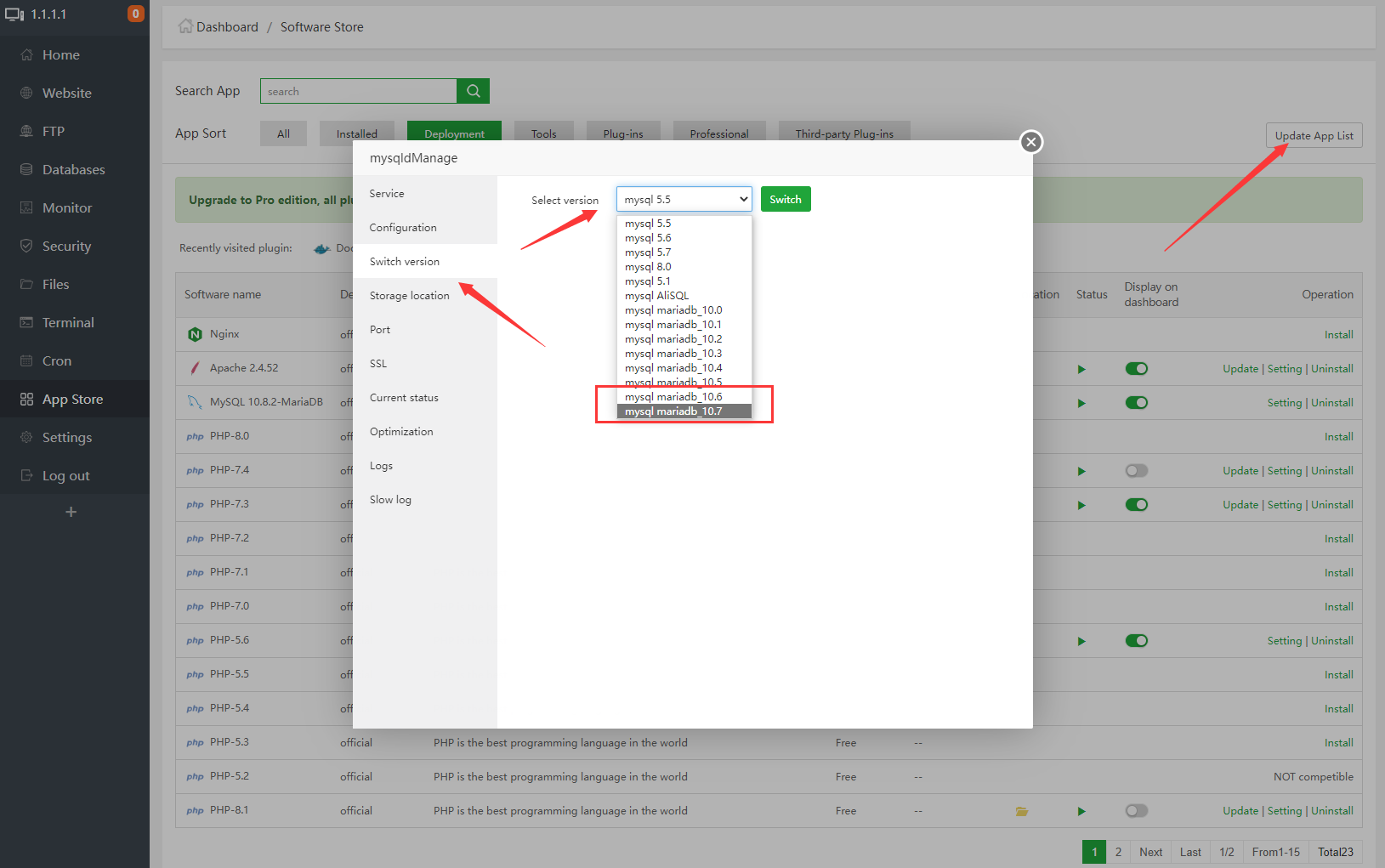Click play icon in PHP-7.3 row
This screenshot has width=1385, height=868.
click(1081, 505)
